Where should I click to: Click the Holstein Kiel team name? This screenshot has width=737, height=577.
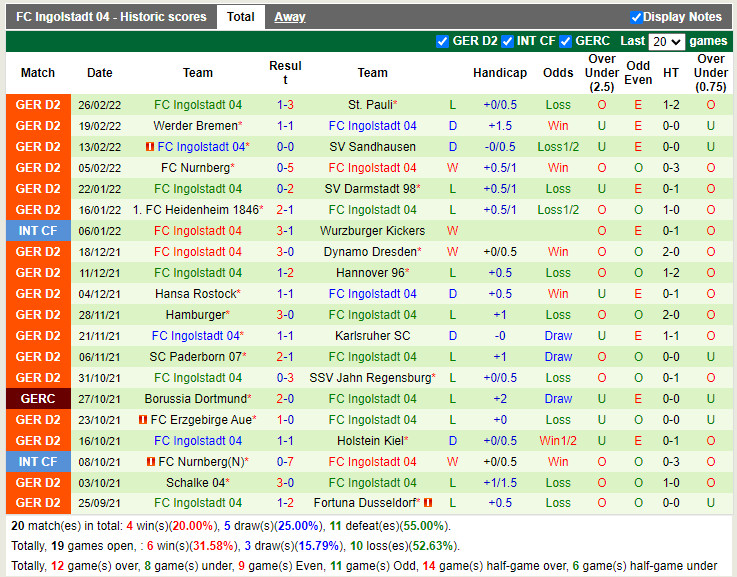370,441
